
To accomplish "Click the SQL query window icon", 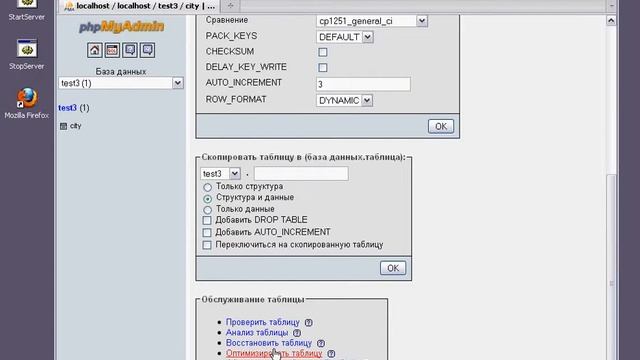I will [x=112, y=50].
